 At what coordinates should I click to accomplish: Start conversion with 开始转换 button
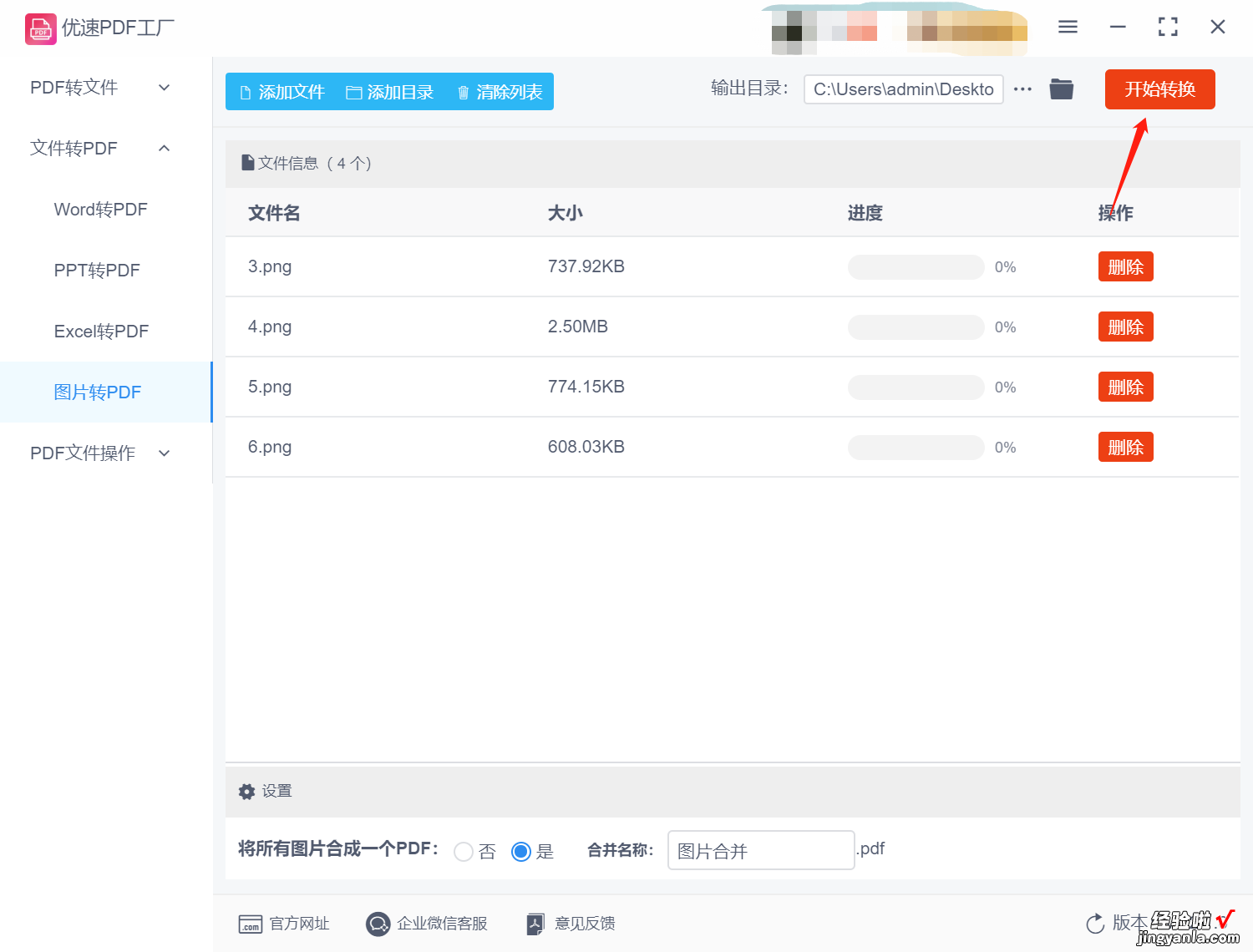(1159, 89)
